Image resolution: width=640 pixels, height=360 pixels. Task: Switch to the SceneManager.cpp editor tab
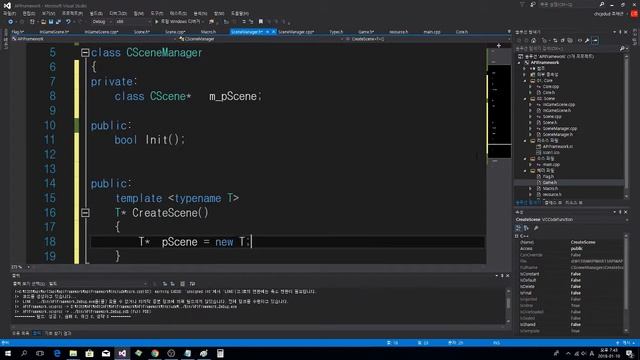296,31
